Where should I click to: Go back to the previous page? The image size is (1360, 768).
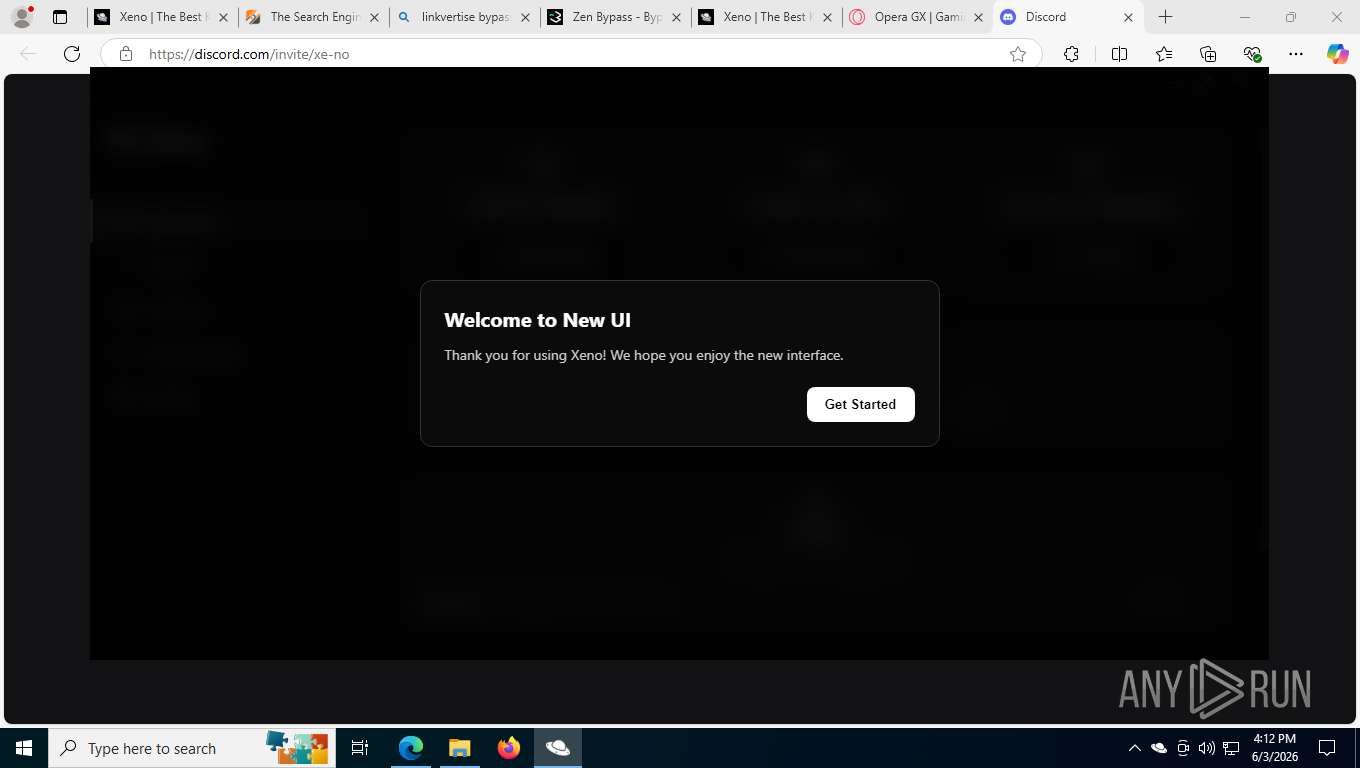(x=28, y=54)
